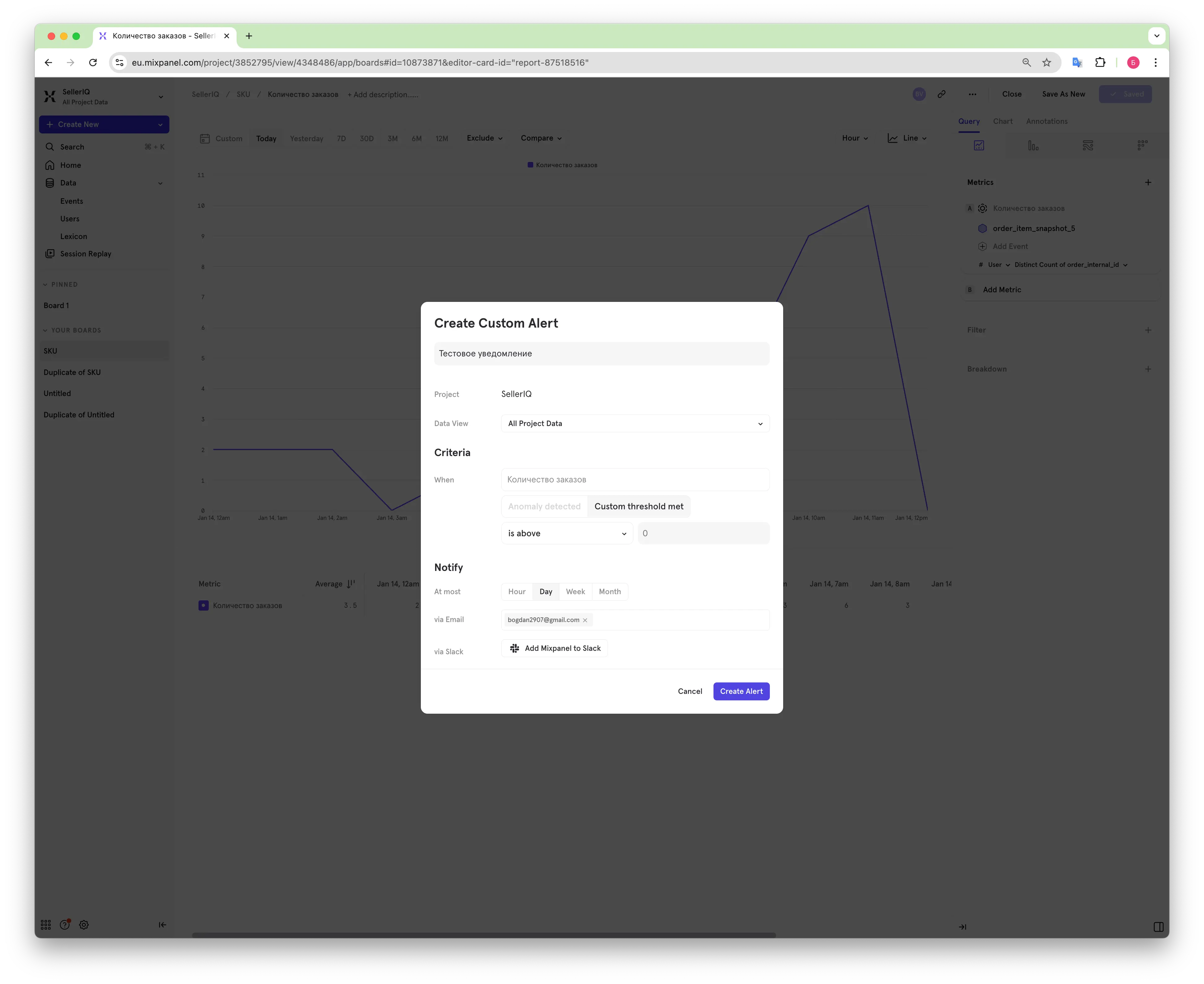Open Lexicon in the sidebar

click(74, 236)
